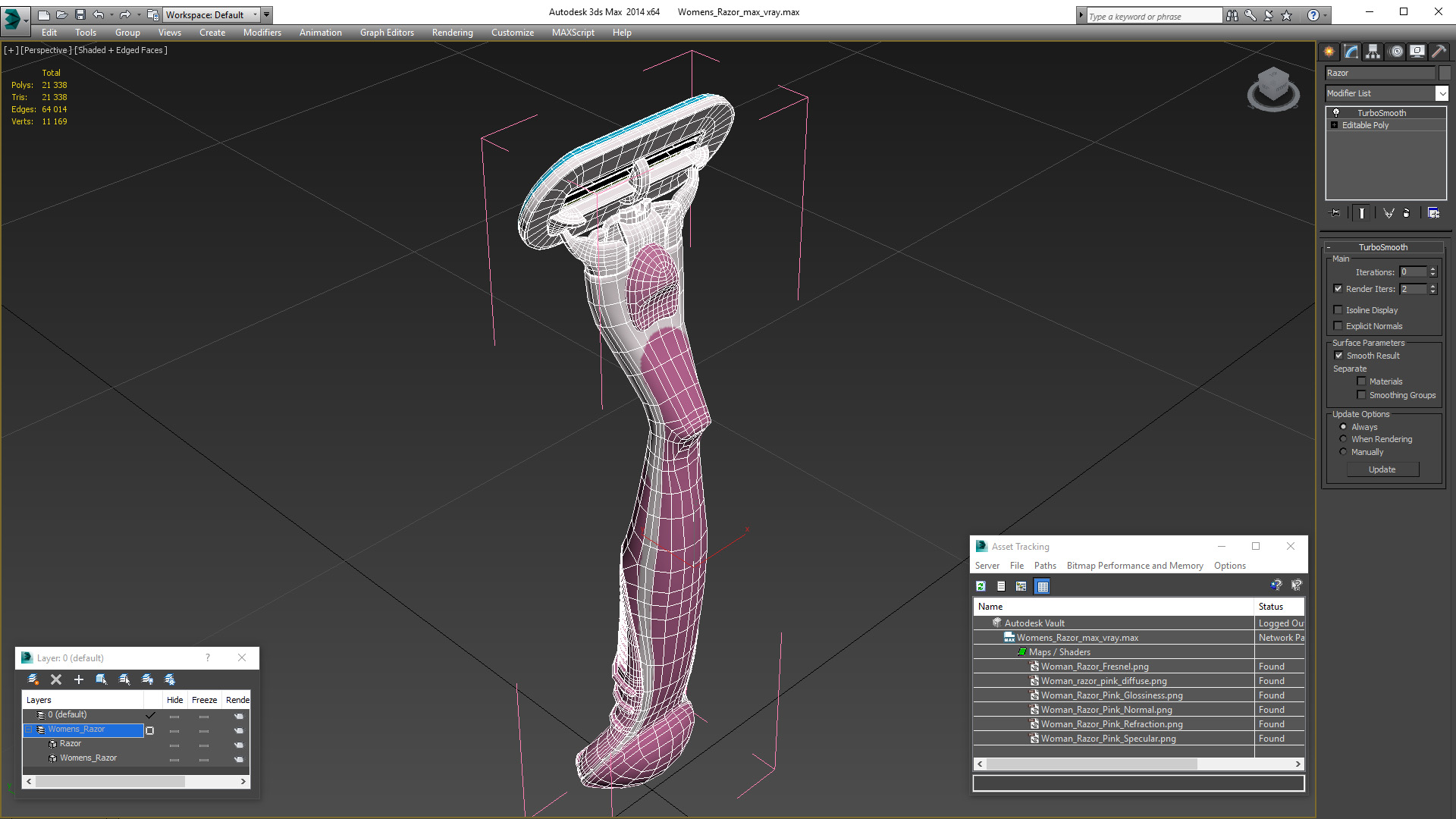The width and height of the screenshot is (1456, 819).
Task: Open the Create command panel tab
Action: (1329, 52)
